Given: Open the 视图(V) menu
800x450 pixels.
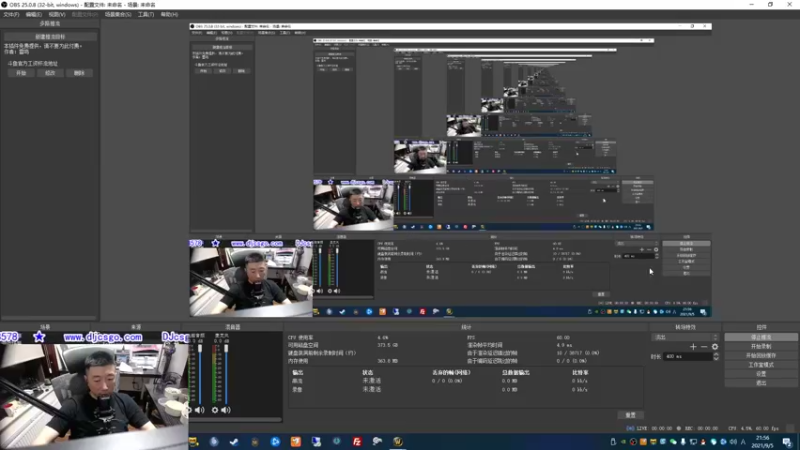Looking at the screenshot, I should coord(57,14).
